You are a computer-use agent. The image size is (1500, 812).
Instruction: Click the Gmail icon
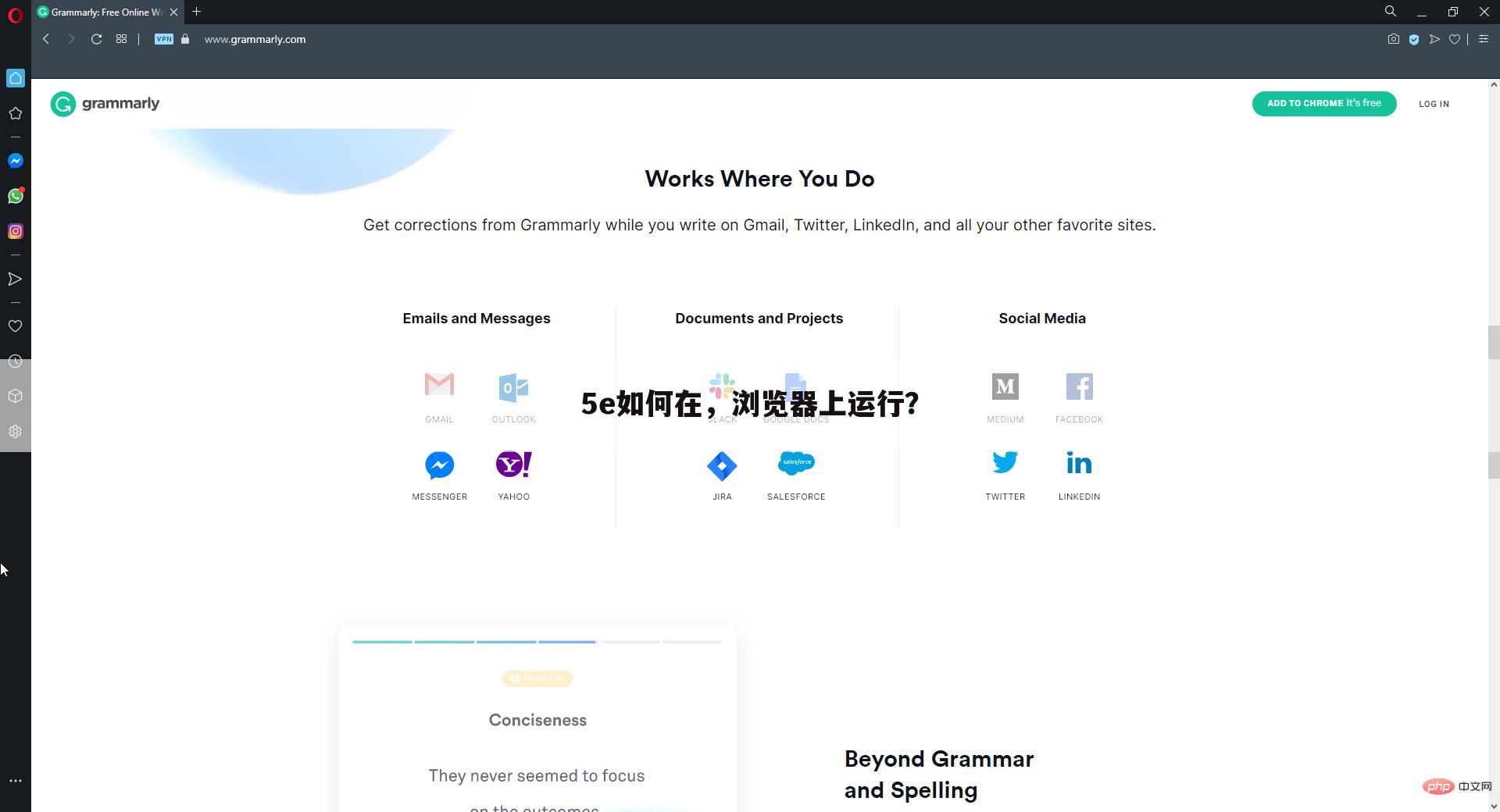click(x=439, y=385)
